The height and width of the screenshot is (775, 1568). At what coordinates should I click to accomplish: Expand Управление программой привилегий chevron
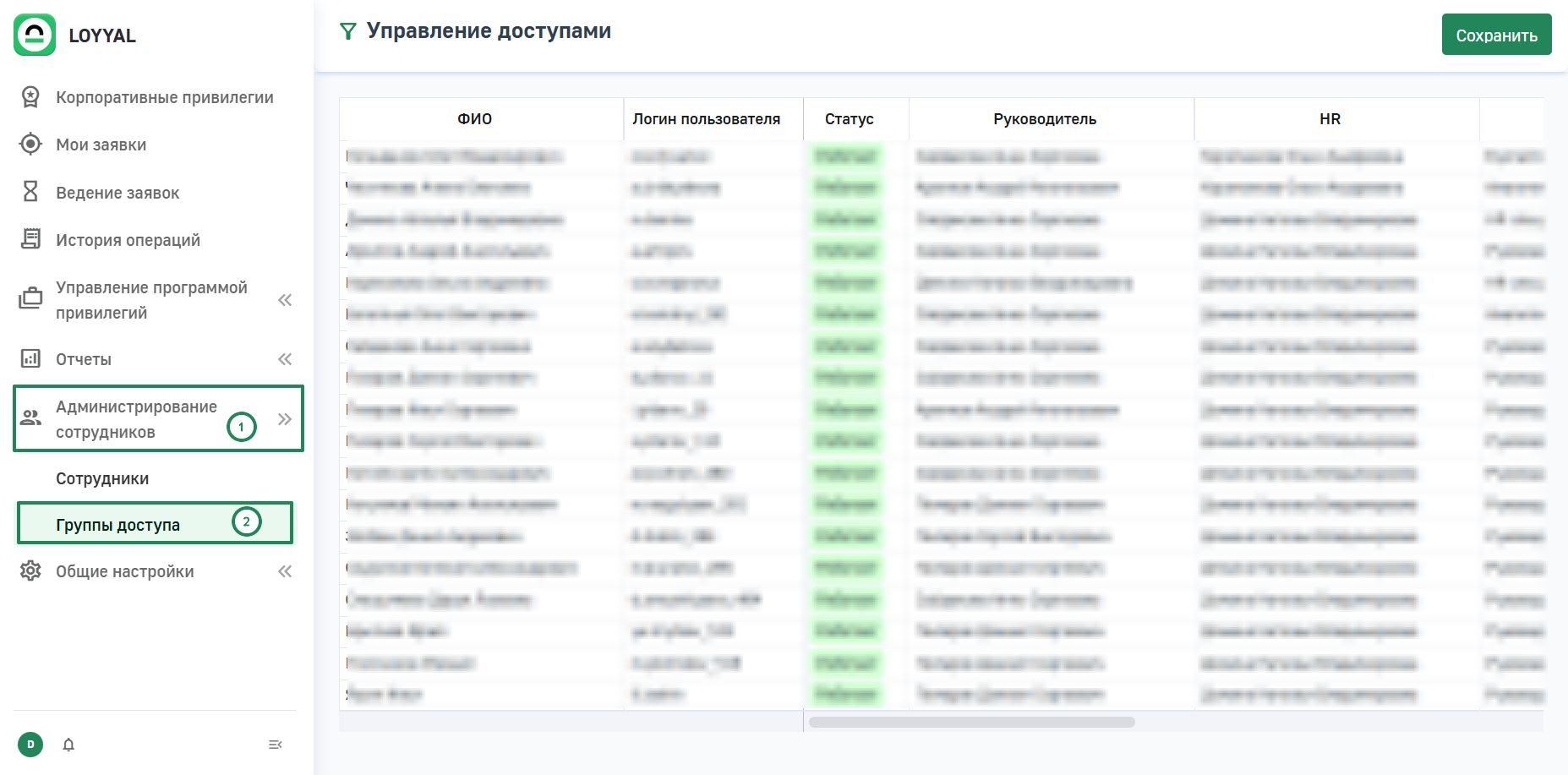(x=285, y=300)
